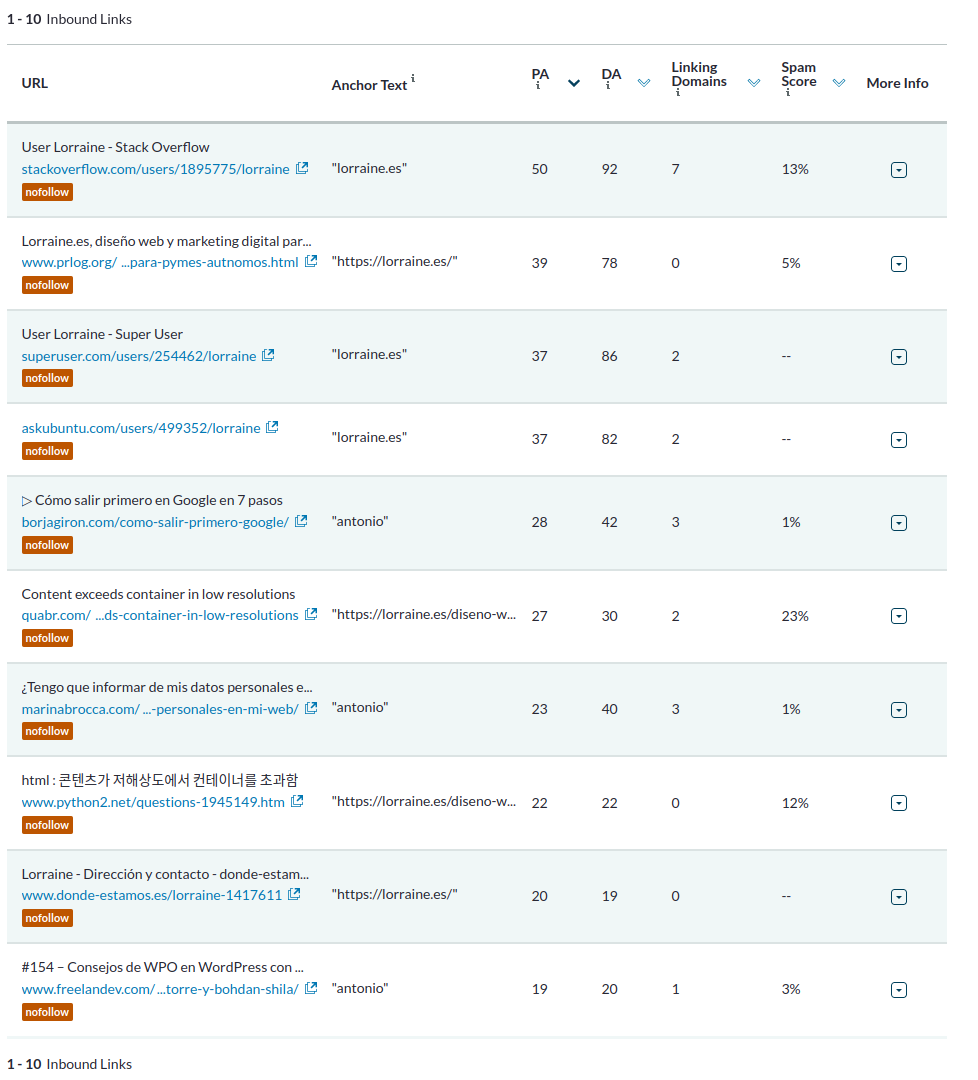This screenshot has width=978, height=1080.
Task: Expand More Info for donde-estamos.es row
Action: (898, 897)
